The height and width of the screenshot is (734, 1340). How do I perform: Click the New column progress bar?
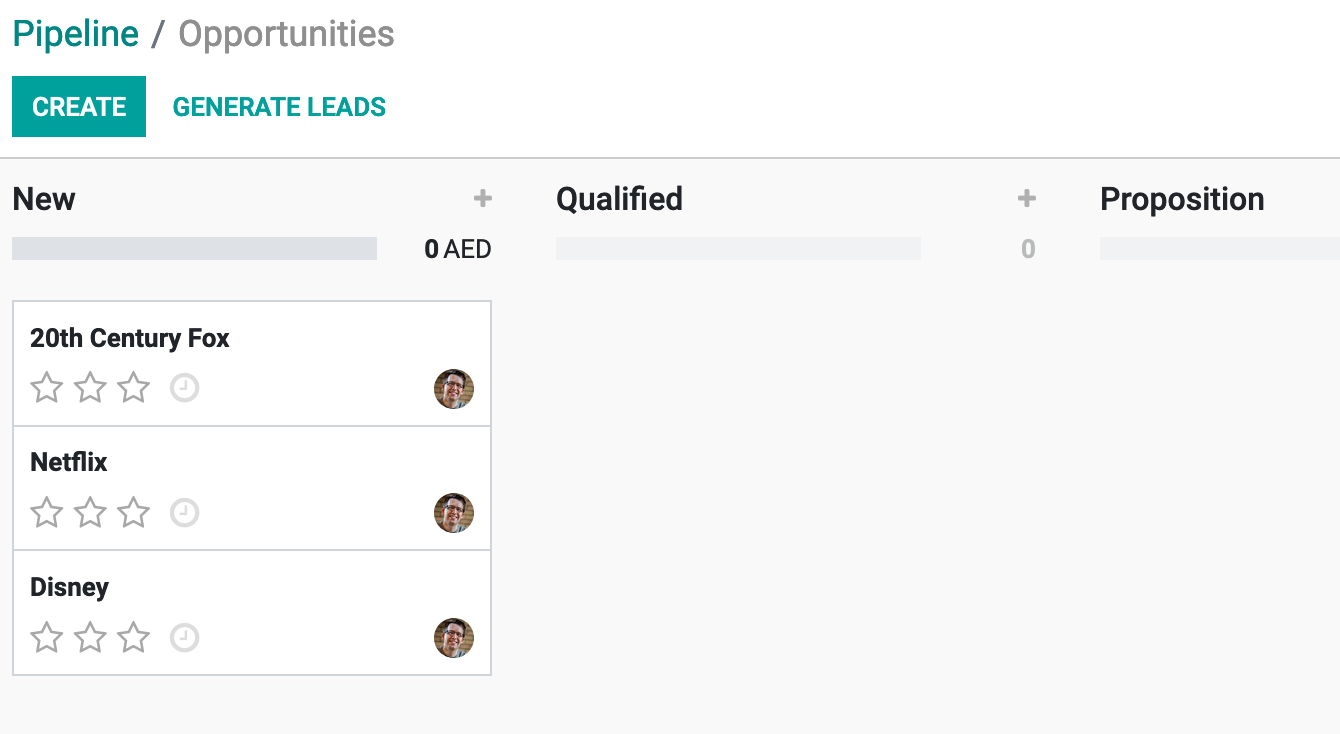194,248
